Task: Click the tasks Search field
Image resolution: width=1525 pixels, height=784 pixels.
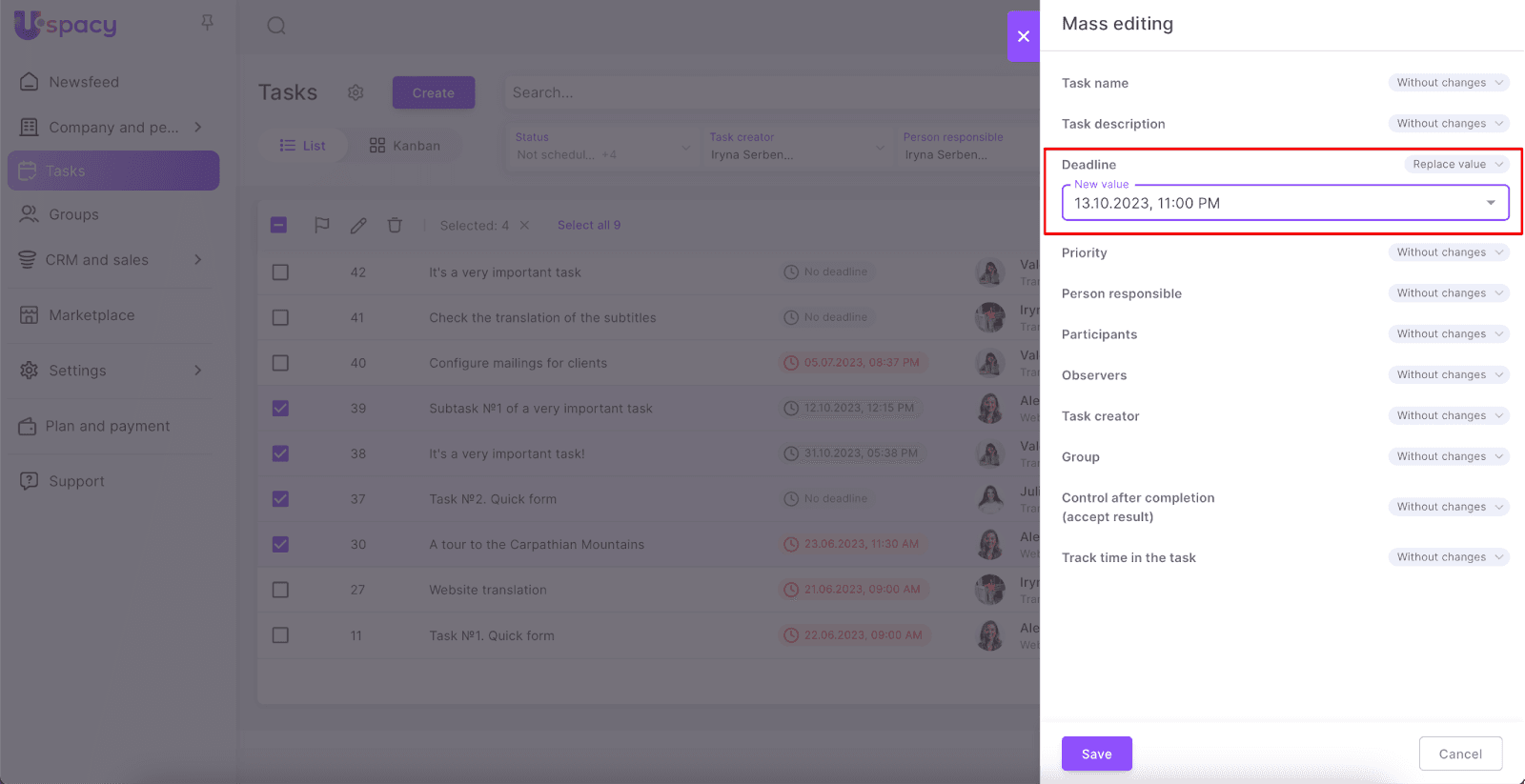Action: [x=762, y=92]
